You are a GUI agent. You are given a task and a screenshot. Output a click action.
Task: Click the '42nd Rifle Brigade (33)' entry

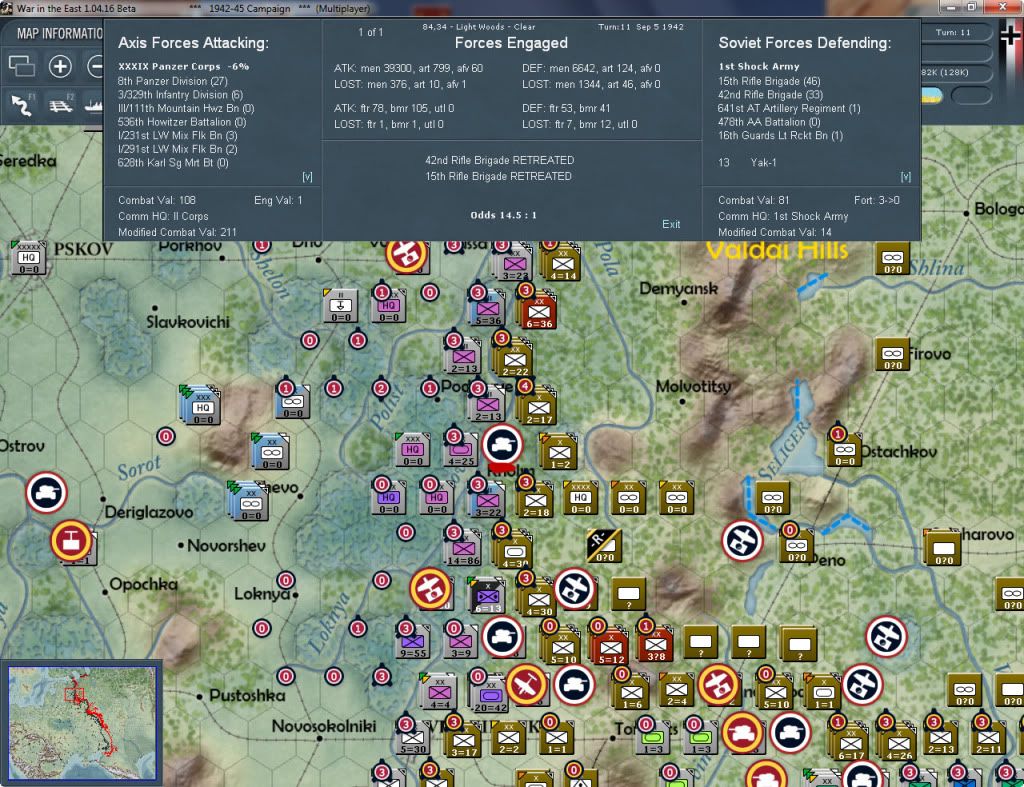click(771, 95)
